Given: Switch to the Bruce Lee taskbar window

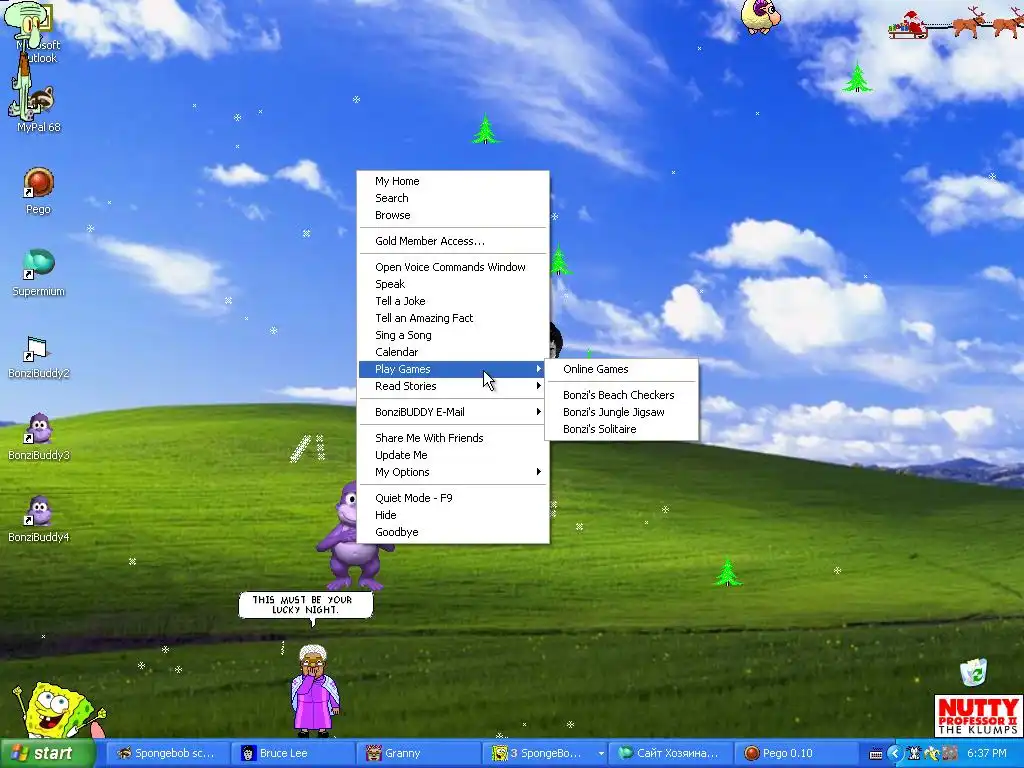Looking at the screenshot, I should click(293, 754).
